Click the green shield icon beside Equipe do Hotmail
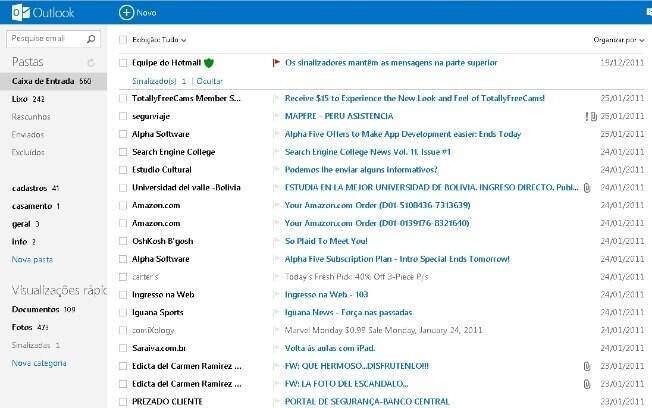Screen dimensions: 652x408 (209, 63)
